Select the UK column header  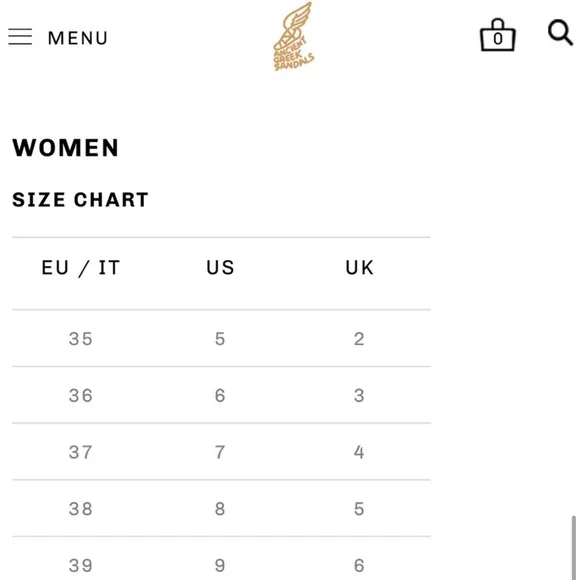pos(359,267)
